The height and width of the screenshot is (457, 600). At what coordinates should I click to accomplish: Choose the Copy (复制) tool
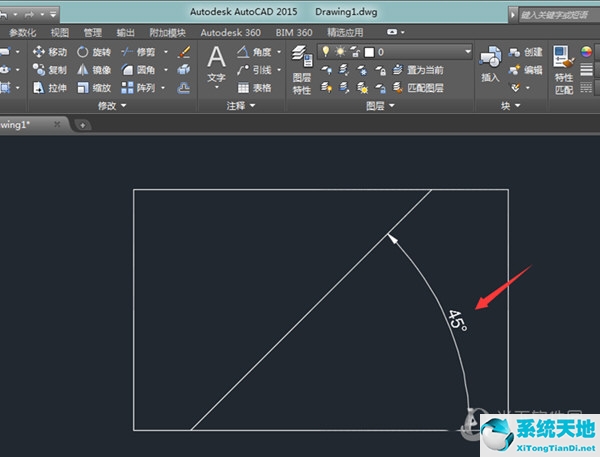[x=49, y=69]
